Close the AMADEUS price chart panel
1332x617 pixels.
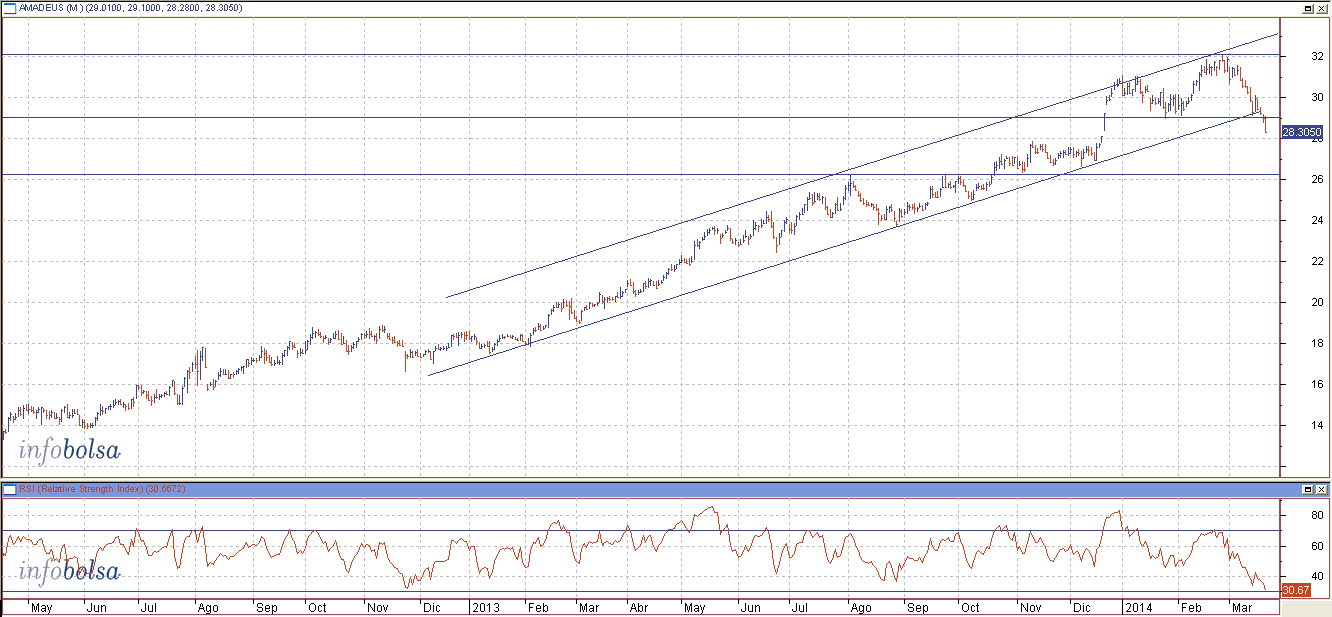(1321, 8)
